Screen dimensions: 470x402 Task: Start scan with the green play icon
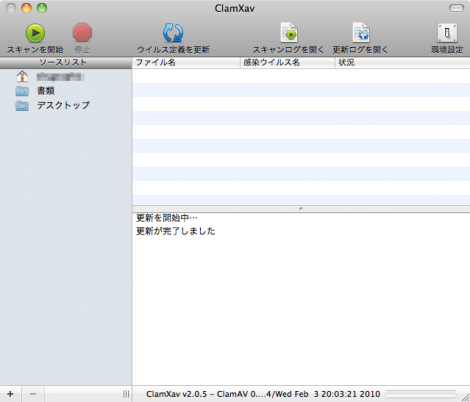pos(35,33)
